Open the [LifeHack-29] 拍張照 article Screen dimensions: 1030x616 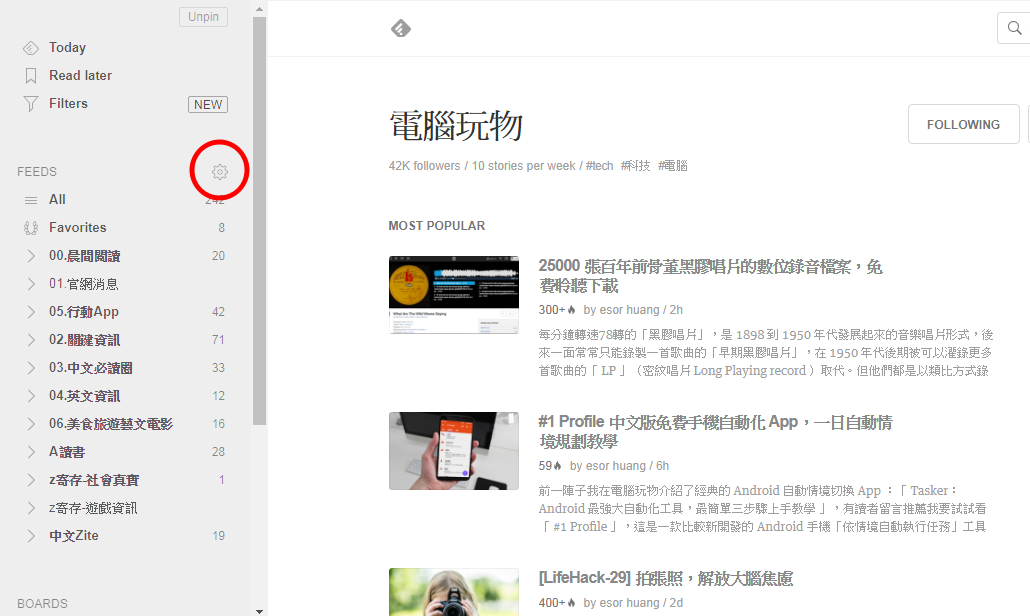click(x=665, y=578)
